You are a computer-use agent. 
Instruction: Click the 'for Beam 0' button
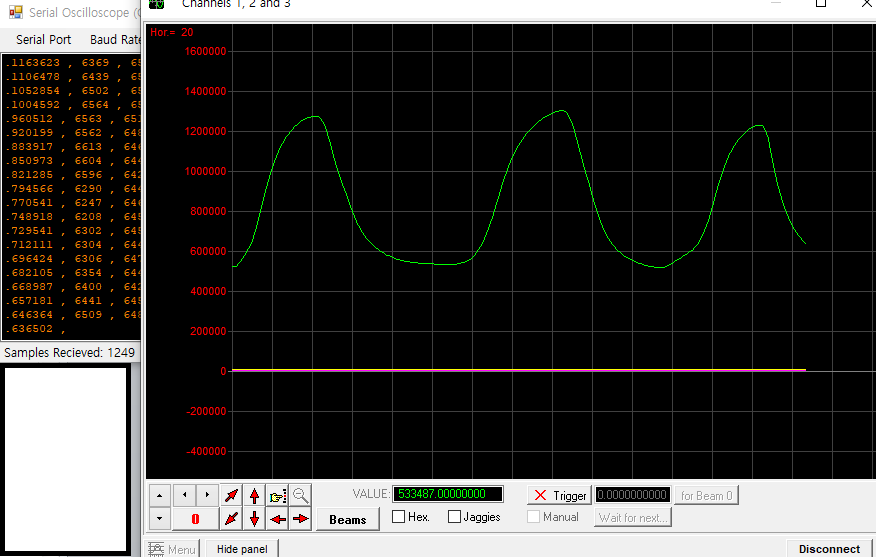[706, 496]
